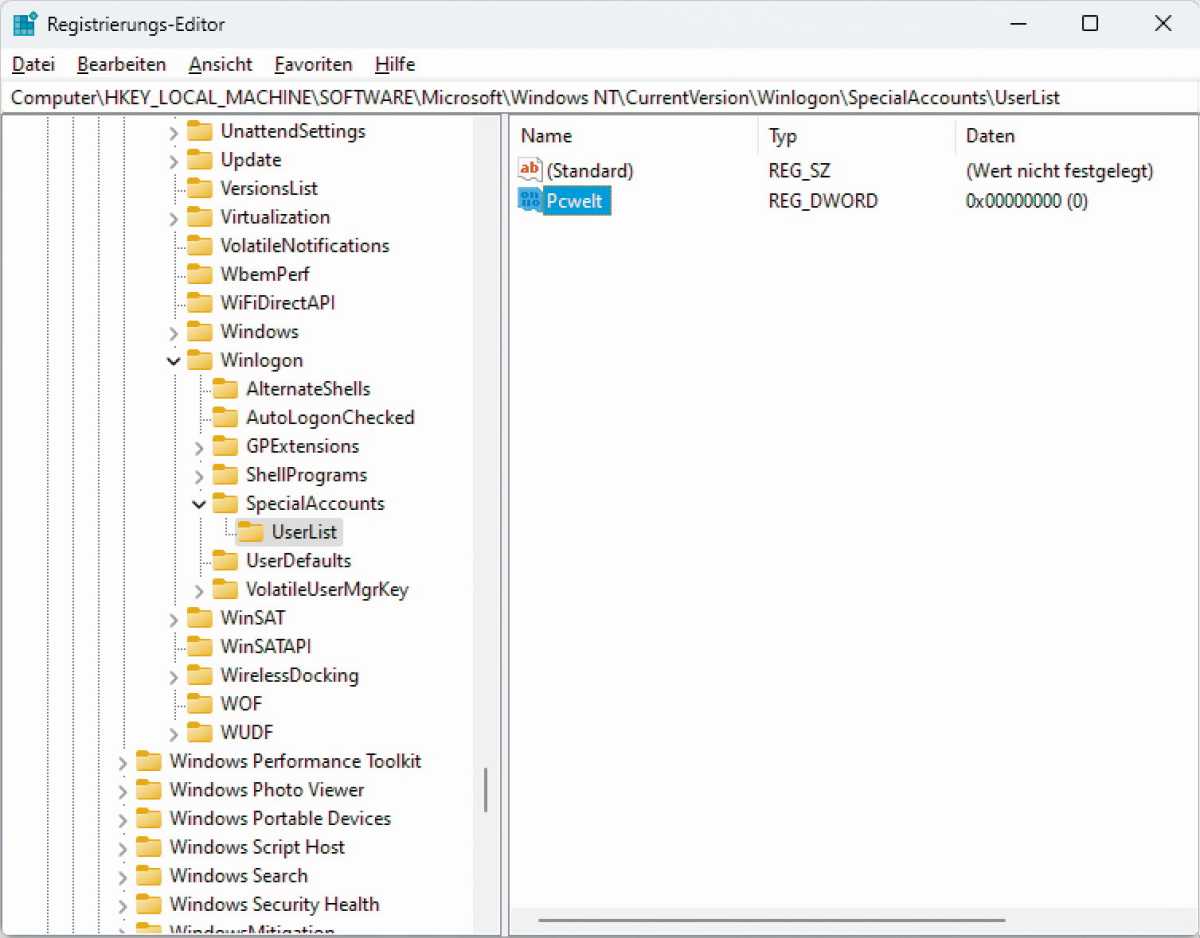The height and width of the screenshot is (938, 1200).
Task: Select the Virtualization folder icon
Action: (x=200, y=217)
